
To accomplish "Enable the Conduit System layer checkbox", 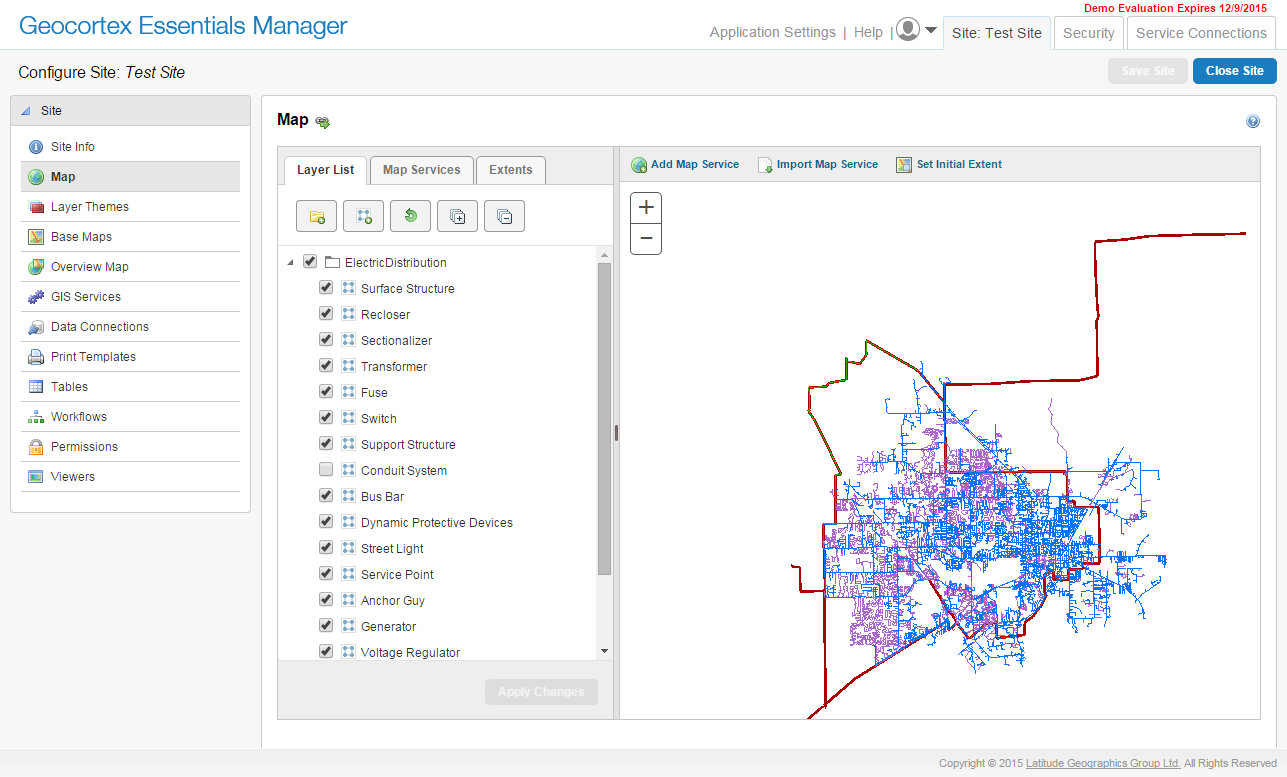I will (326, 470).
